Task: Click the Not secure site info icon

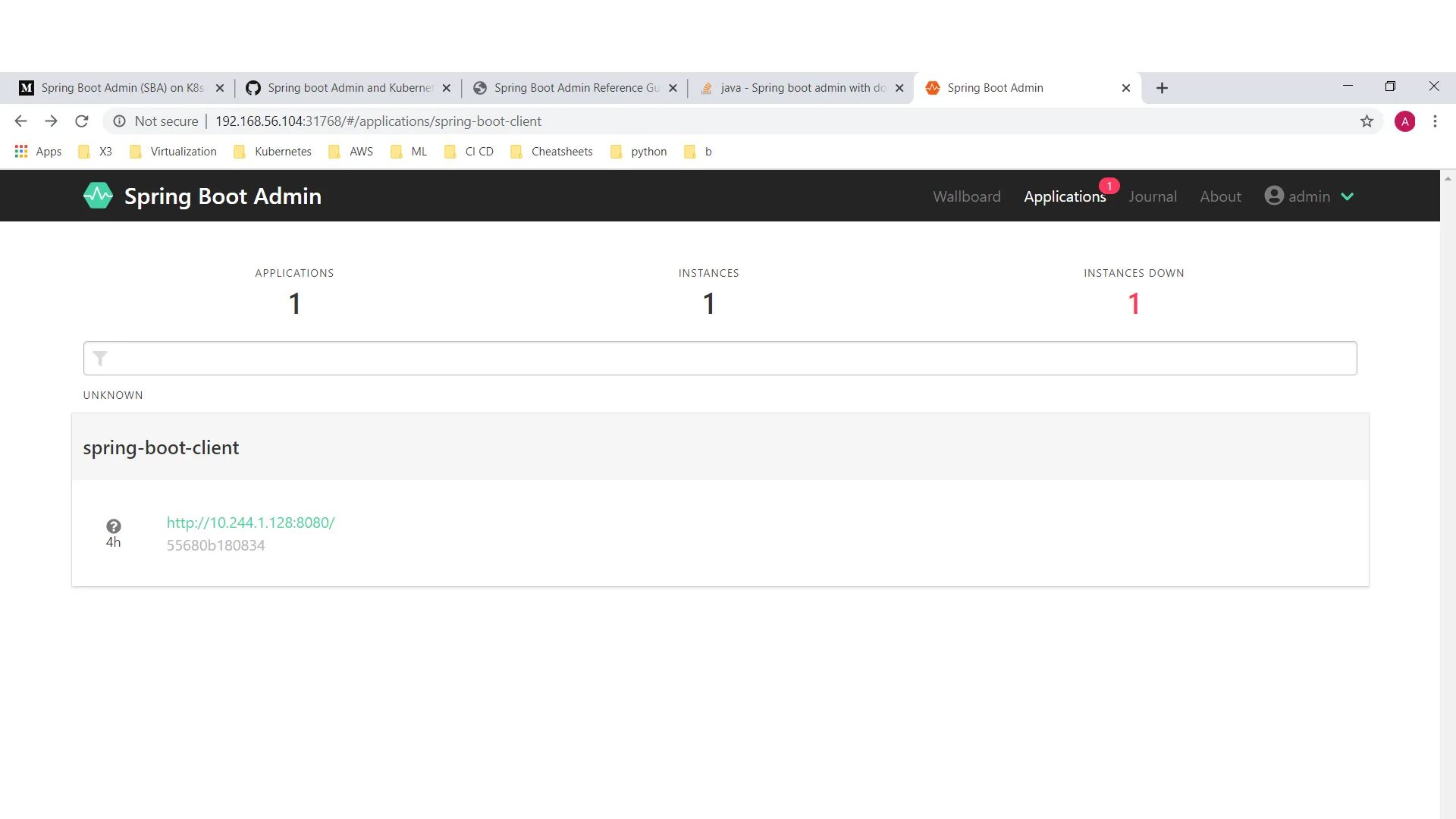Action: (119, 121)
